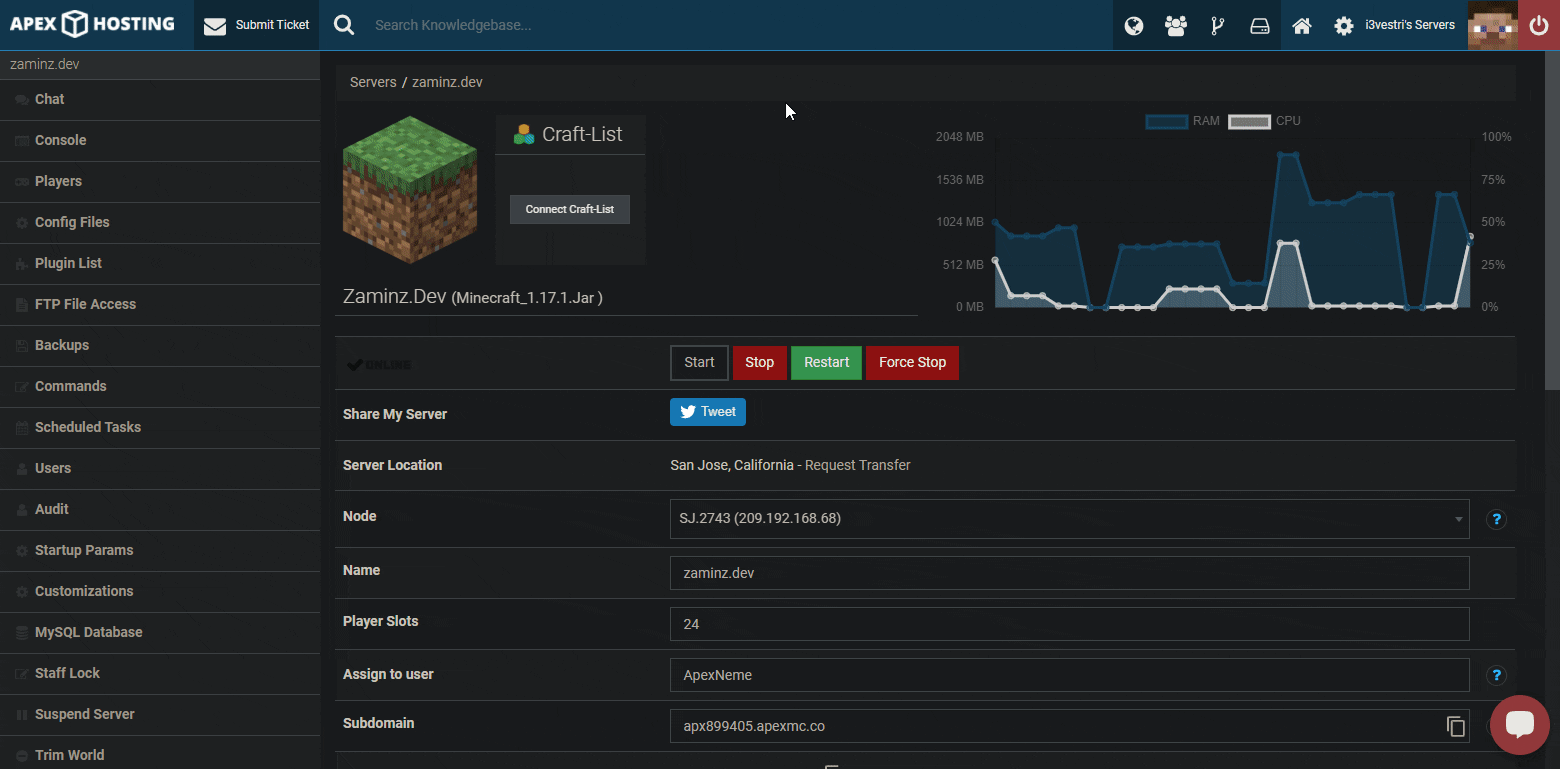Image resolution: width=1560 pixels, height=769 pixels.
Task: Open MySQL Database in the sidebar
Action: tap(160, 632)
